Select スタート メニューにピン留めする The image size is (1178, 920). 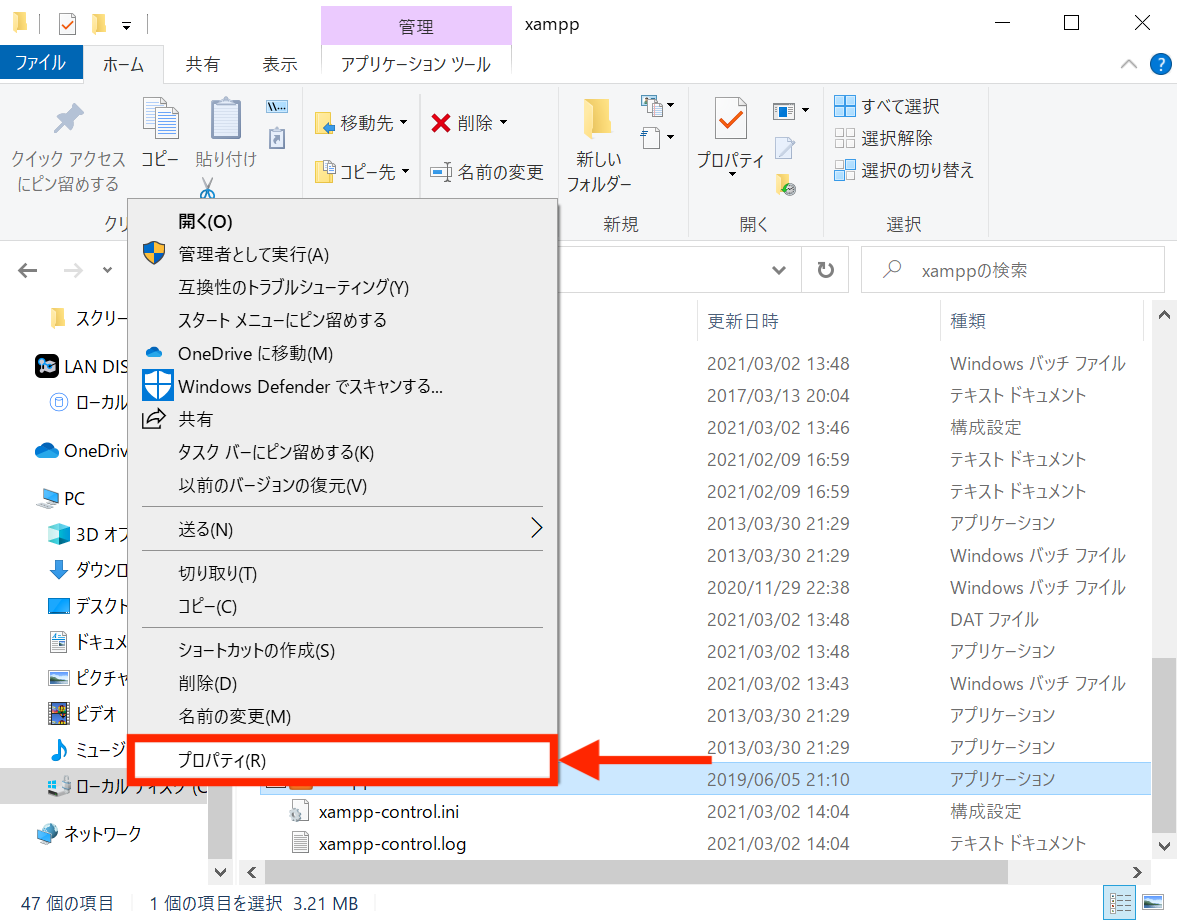click(x=343, y=321)
